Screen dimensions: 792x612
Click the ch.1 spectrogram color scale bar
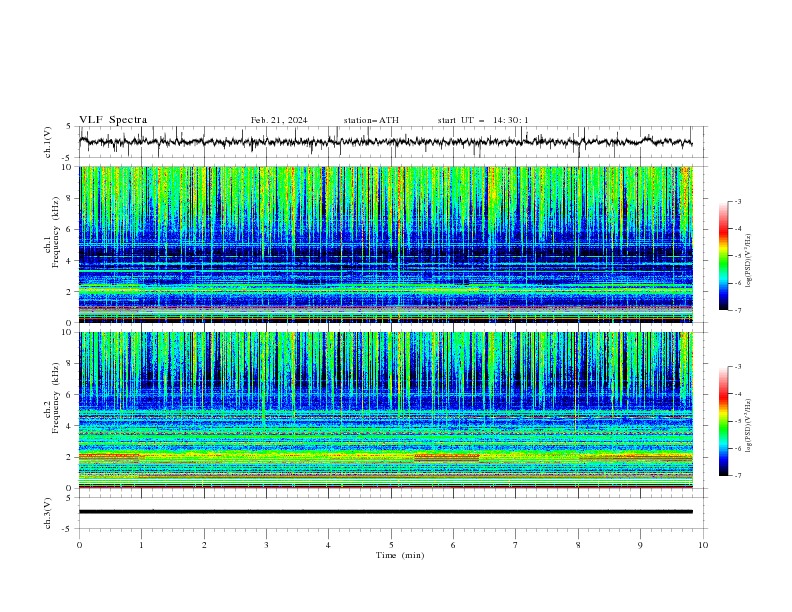point(724,256)
